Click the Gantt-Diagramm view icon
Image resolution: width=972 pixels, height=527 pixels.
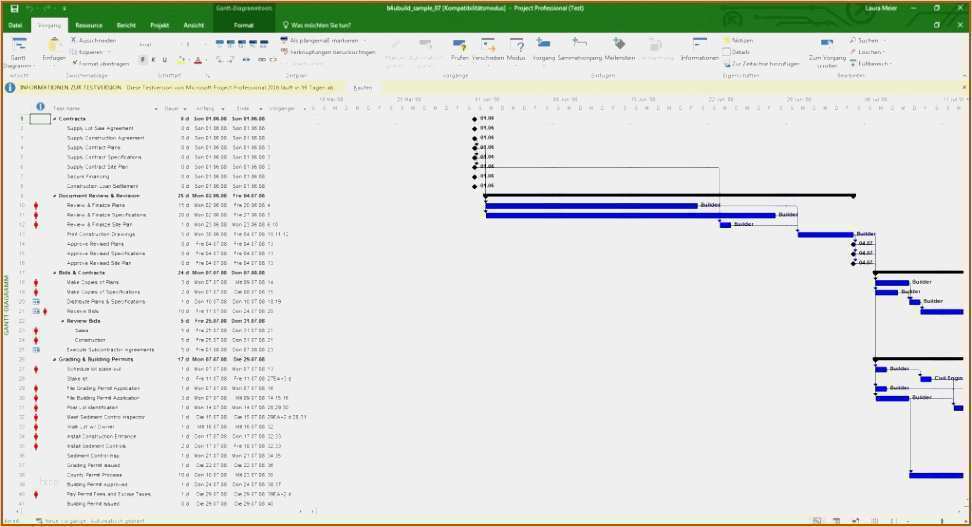tap(18, 47)
